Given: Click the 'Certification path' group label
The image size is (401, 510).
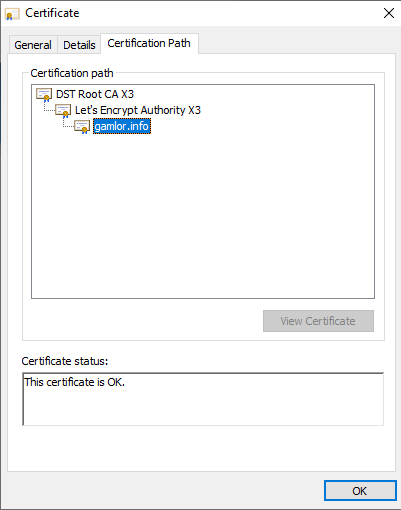Looking at the screenshot, I should [x=72, y=73].
